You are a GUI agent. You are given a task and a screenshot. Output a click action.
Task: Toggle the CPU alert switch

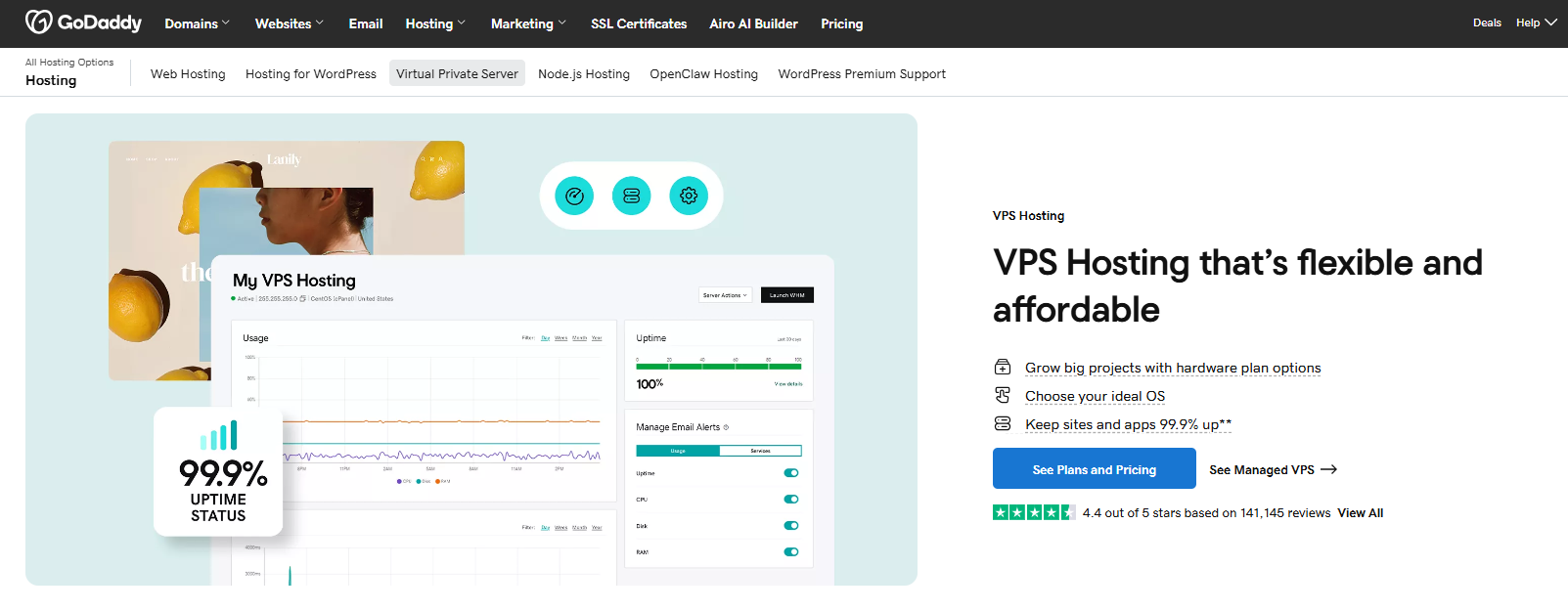tap(791, 500)
